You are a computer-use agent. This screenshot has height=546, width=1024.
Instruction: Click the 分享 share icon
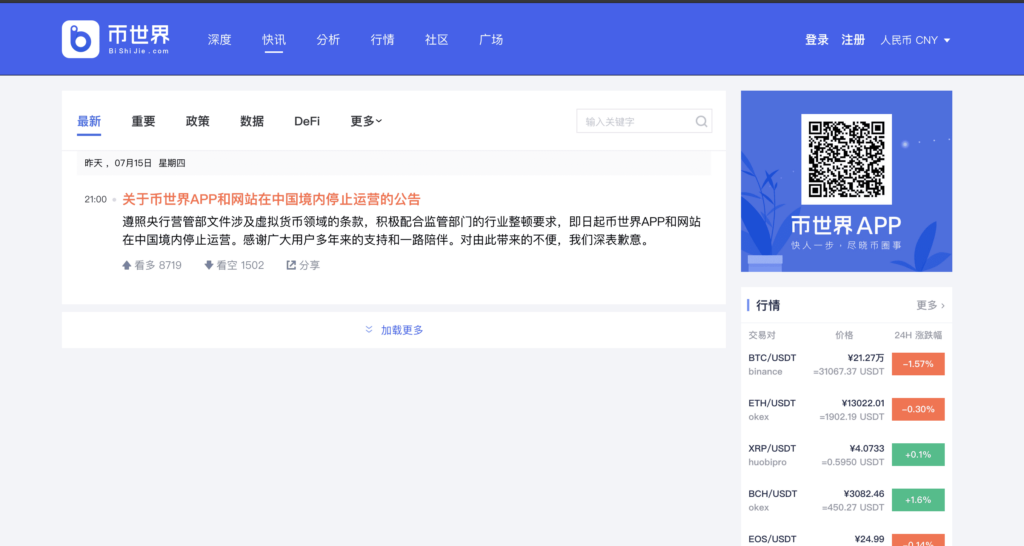(291, 265)
